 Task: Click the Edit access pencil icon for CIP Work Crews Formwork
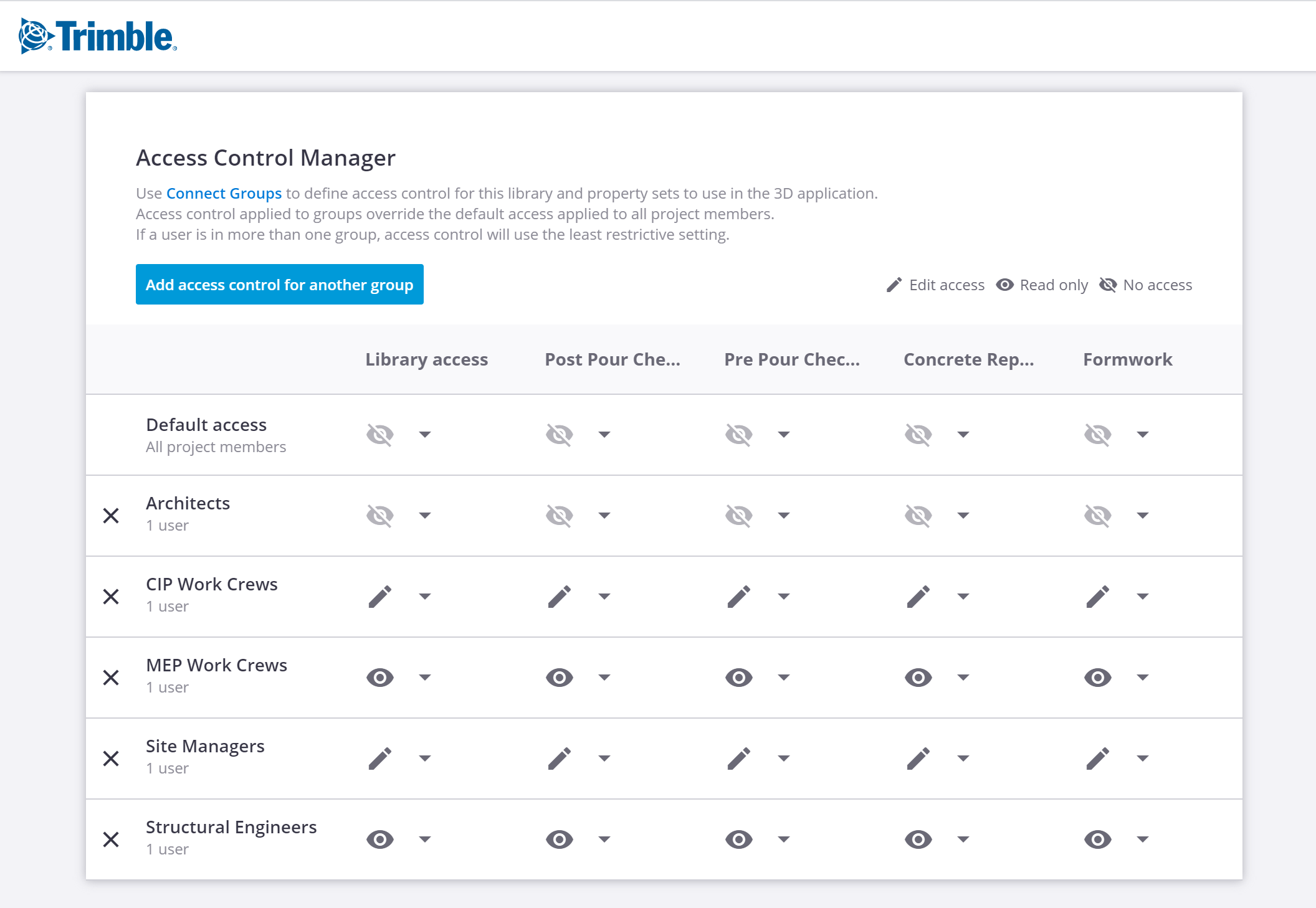tap(1097, 596)
